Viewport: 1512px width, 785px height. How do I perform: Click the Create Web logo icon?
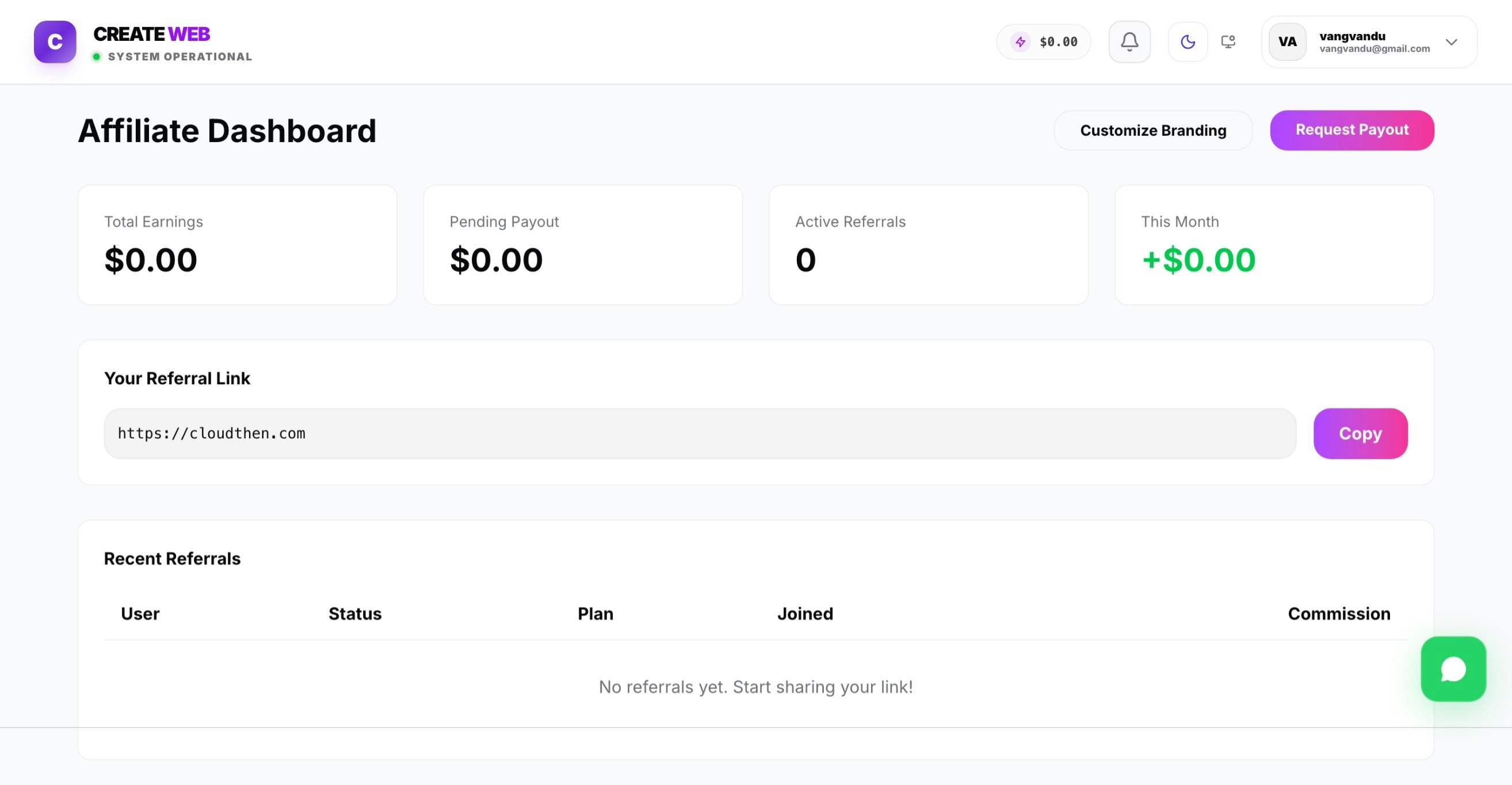pos(55,41)
